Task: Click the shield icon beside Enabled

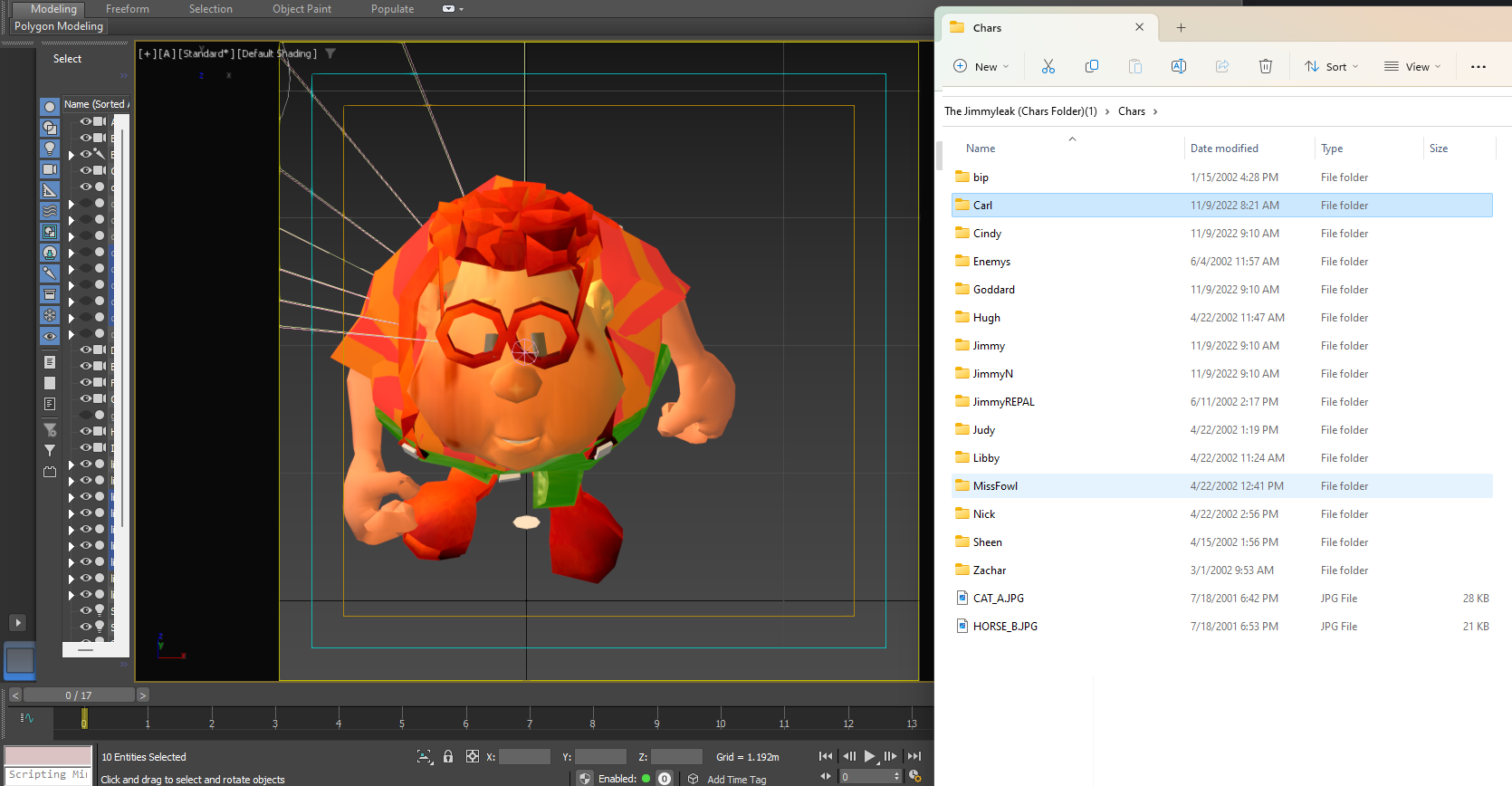Action: [x=585, y=778]
